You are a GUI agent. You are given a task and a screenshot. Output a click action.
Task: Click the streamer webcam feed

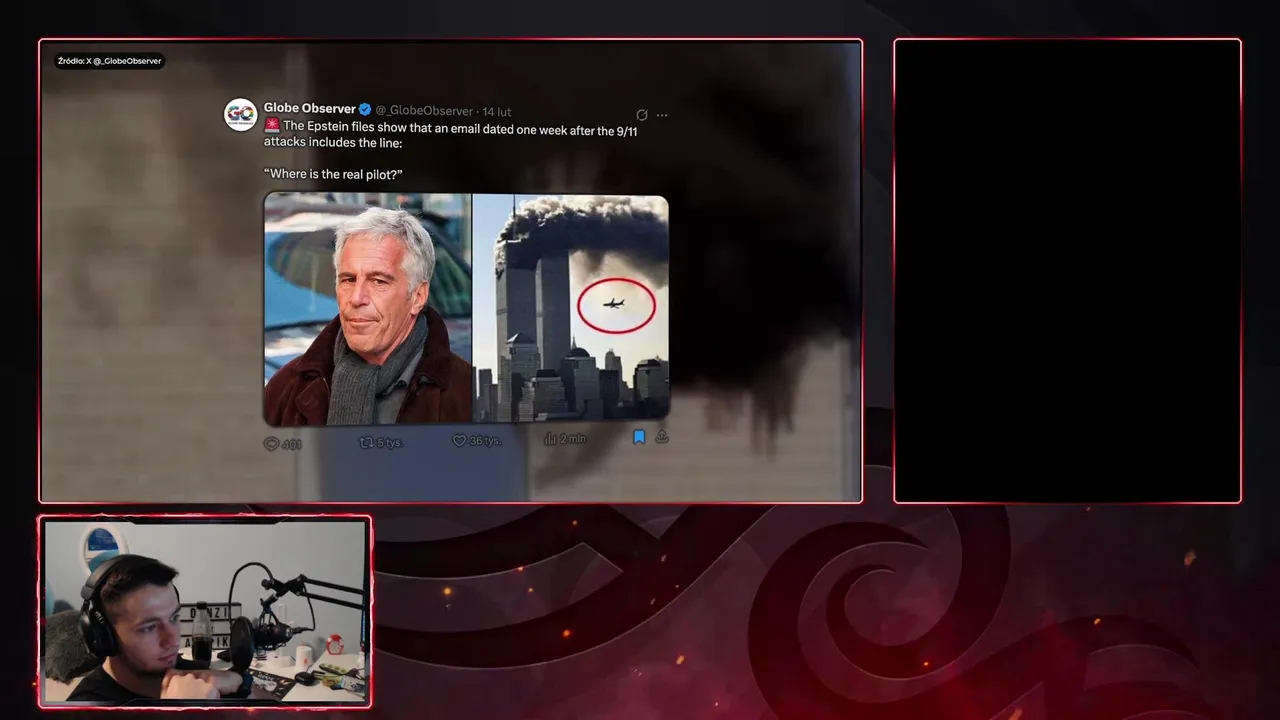(x=205, y=611)
